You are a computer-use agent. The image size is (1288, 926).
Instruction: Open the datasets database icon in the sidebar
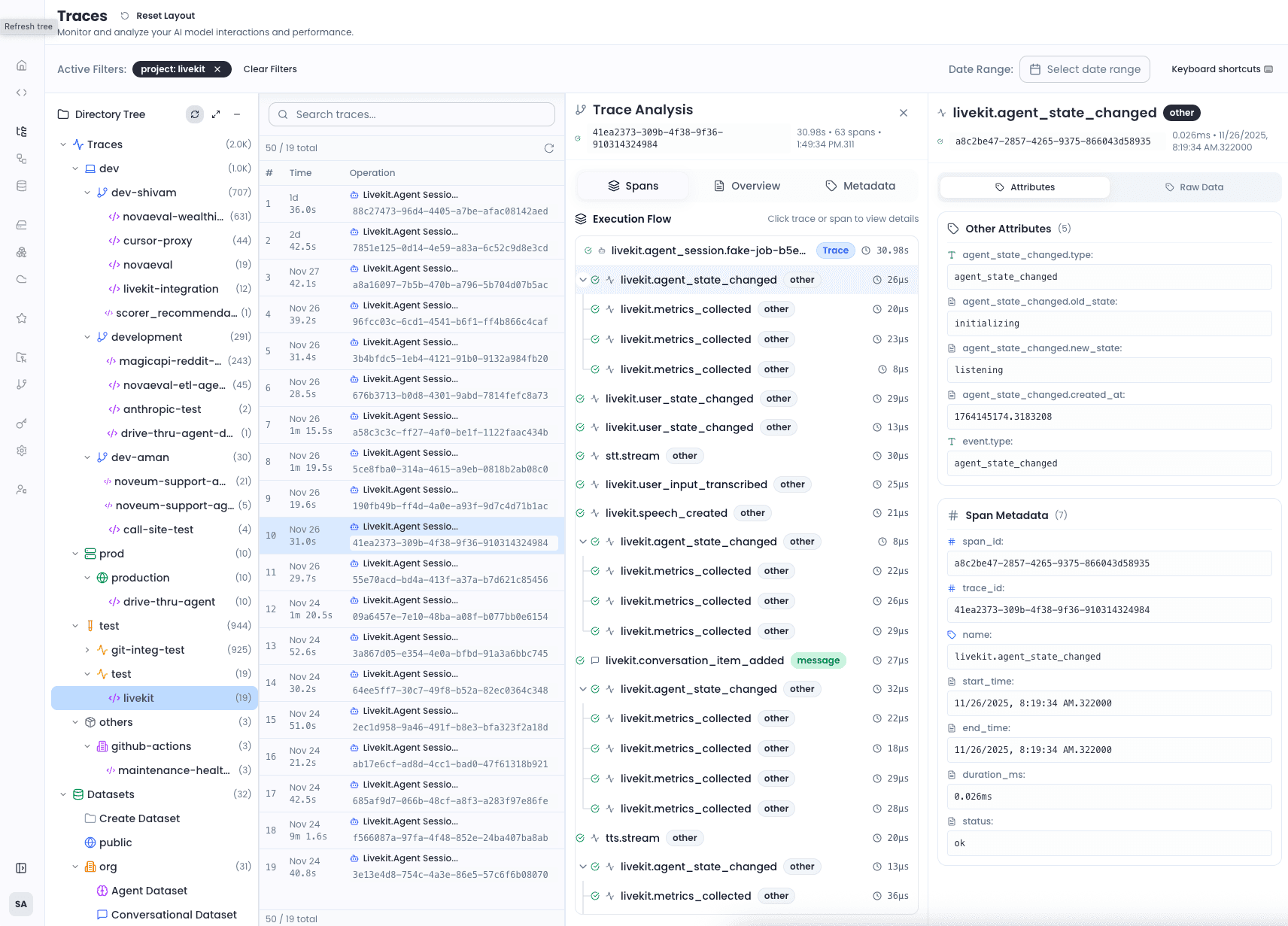21,186
